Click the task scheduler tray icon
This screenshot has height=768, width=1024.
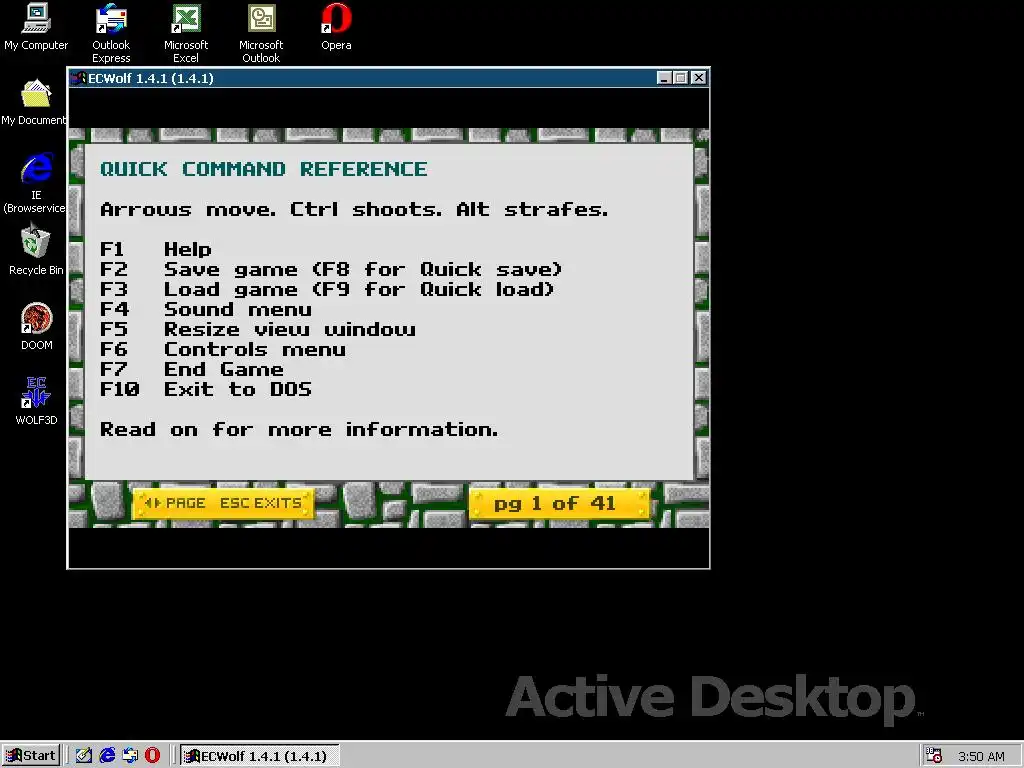click(x=934, y=756)
